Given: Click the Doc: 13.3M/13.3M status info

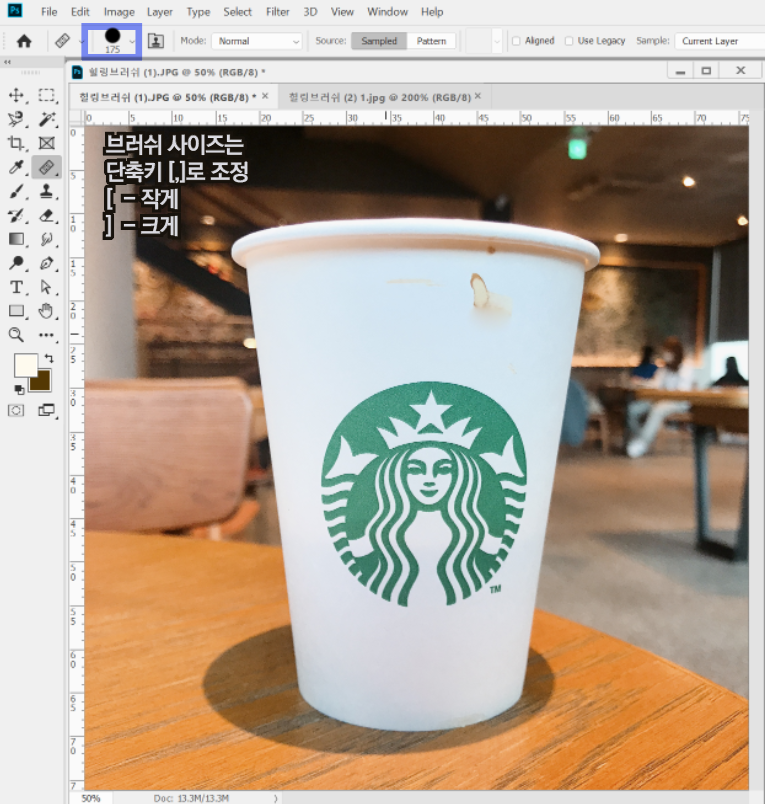Looking at the screenshot, I should click(x=191, y=798).
